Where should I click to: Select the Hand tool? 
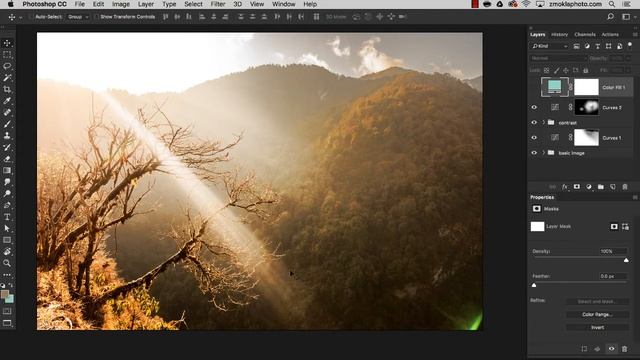tap(7, 251)
